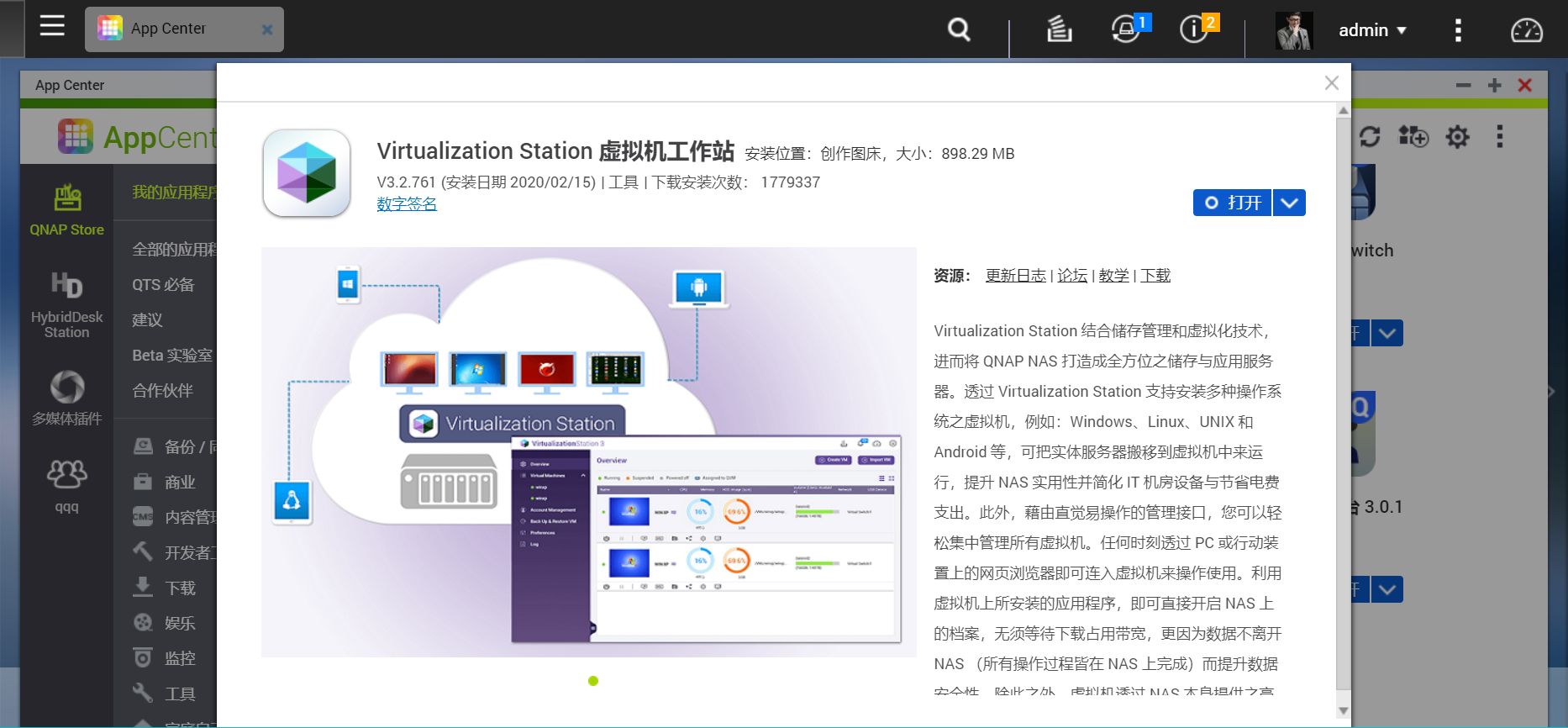1568x728 pixels.
Task: Click the manual install app icon
Action: coord(1413,136)
